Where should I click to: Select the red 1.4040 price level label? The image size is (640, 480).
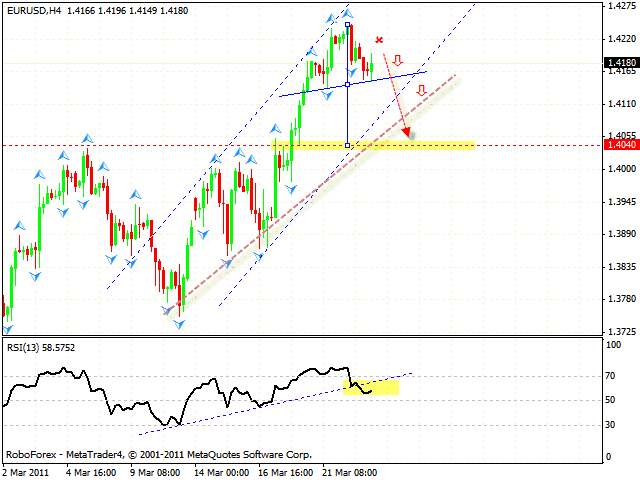[x=622, y=144]
